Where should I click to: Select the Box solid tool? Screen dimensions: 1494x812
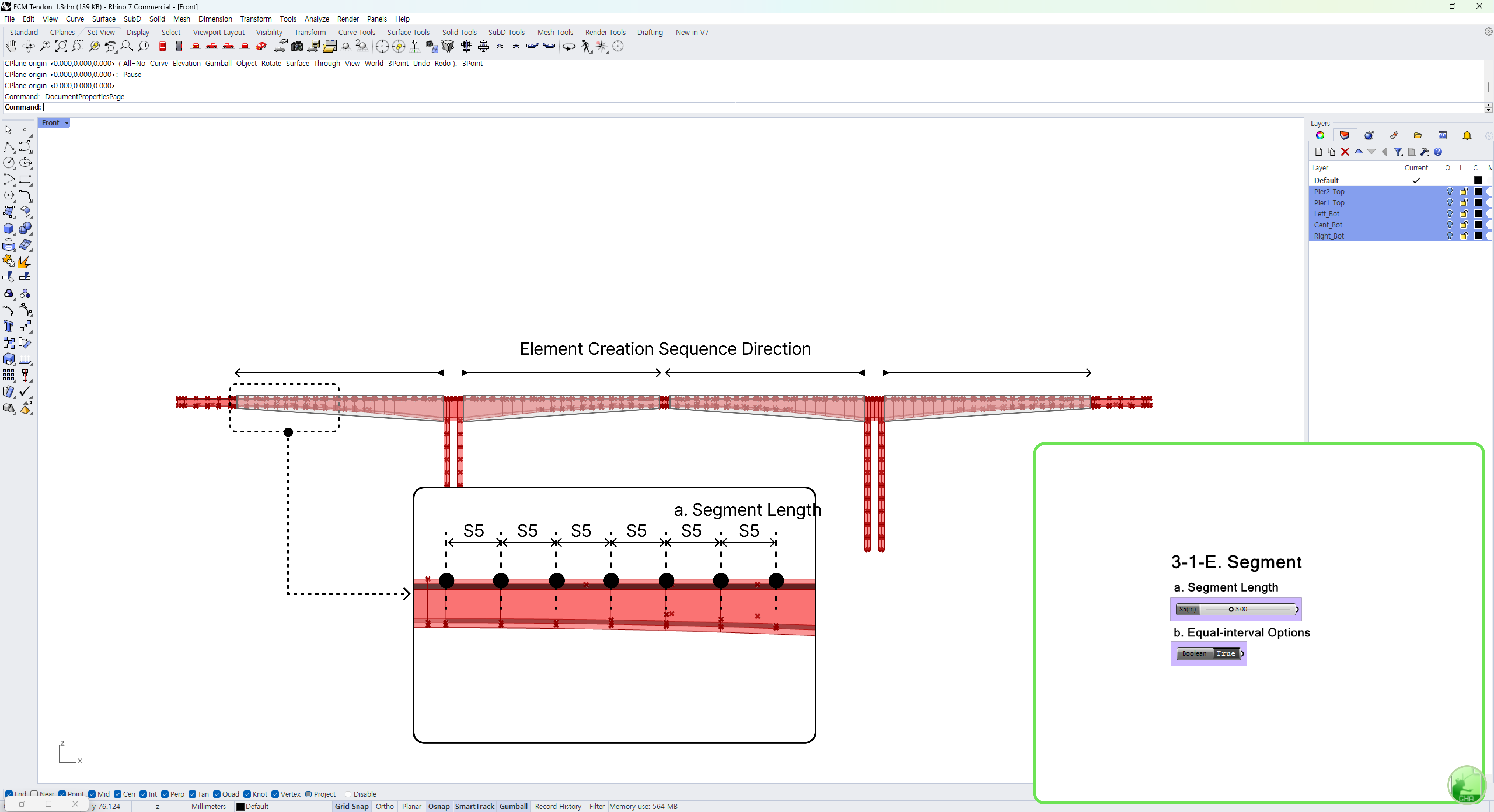[x=9, y=229]
